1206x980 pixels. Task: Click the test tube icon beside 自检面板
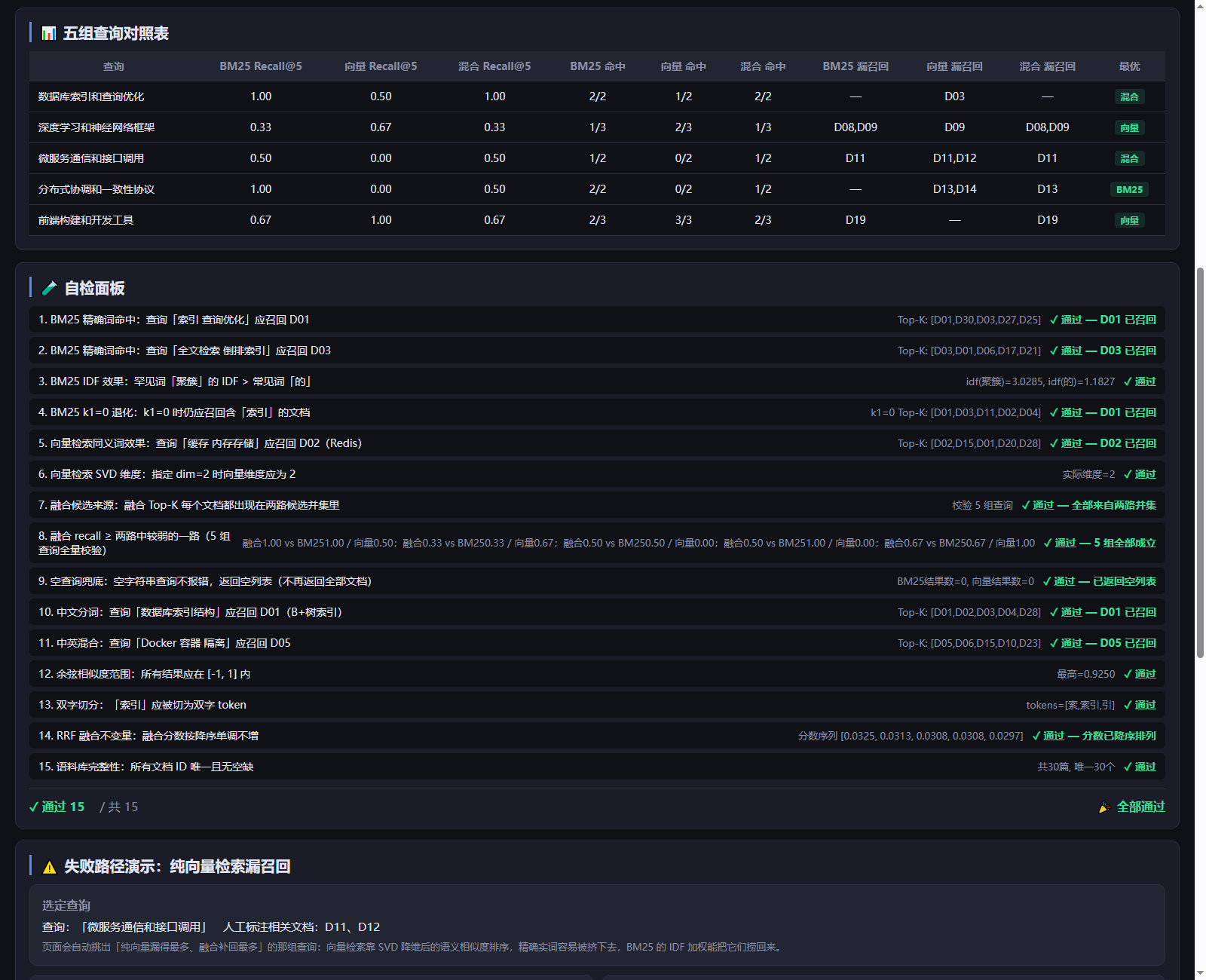(50, 288)
